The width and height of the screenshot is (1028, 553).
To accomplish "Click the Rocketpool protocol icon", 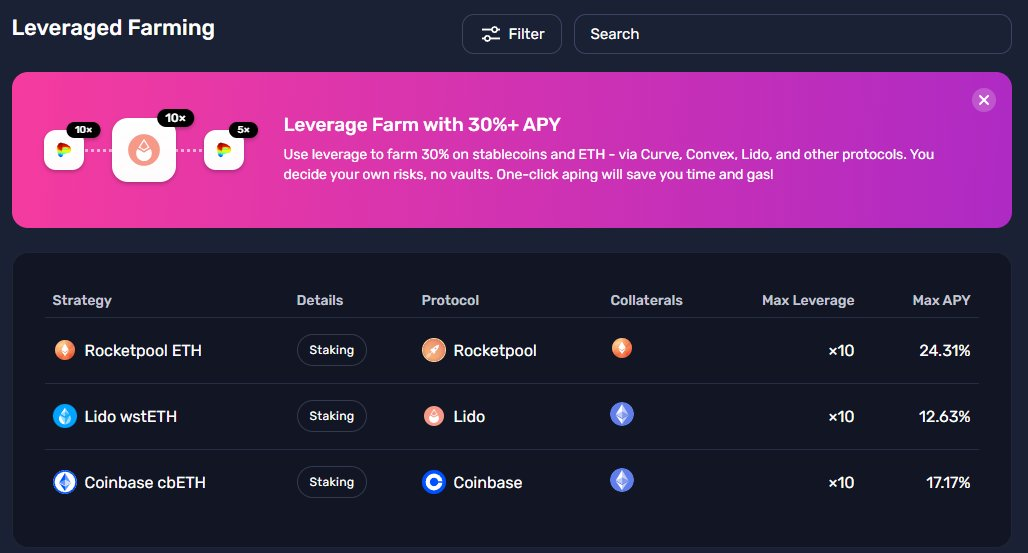I will click(x=434, y=350).
